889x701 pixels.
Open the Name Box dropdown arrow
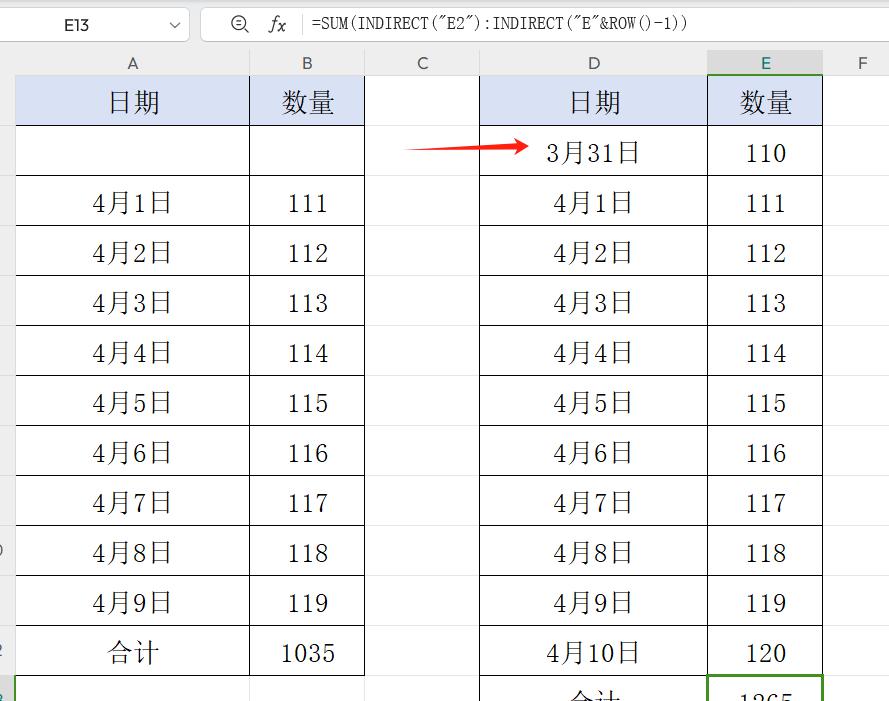pyautogui.click(x=175, y=25)
